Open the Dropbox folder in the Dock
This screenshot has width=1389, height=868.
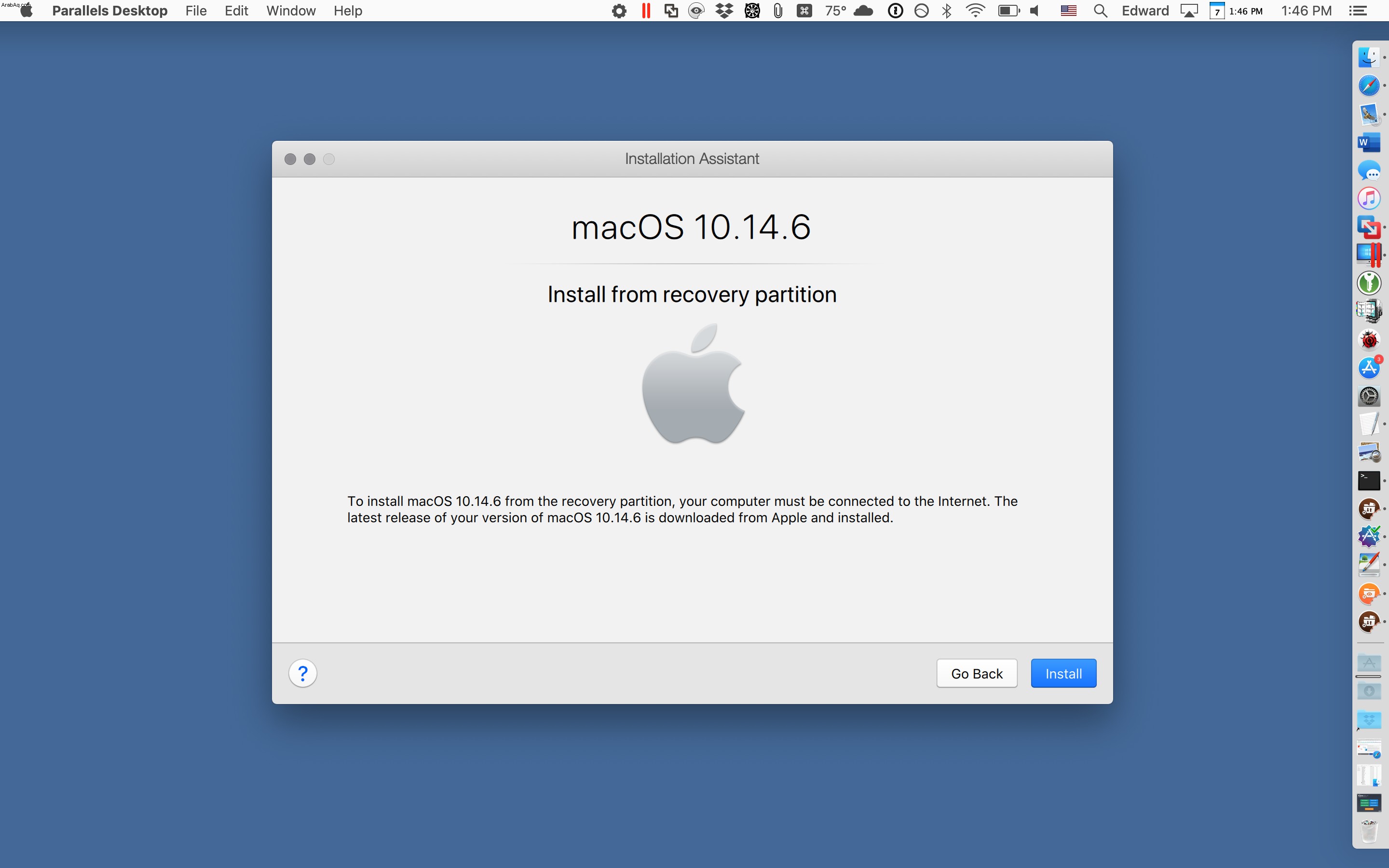1368,720
